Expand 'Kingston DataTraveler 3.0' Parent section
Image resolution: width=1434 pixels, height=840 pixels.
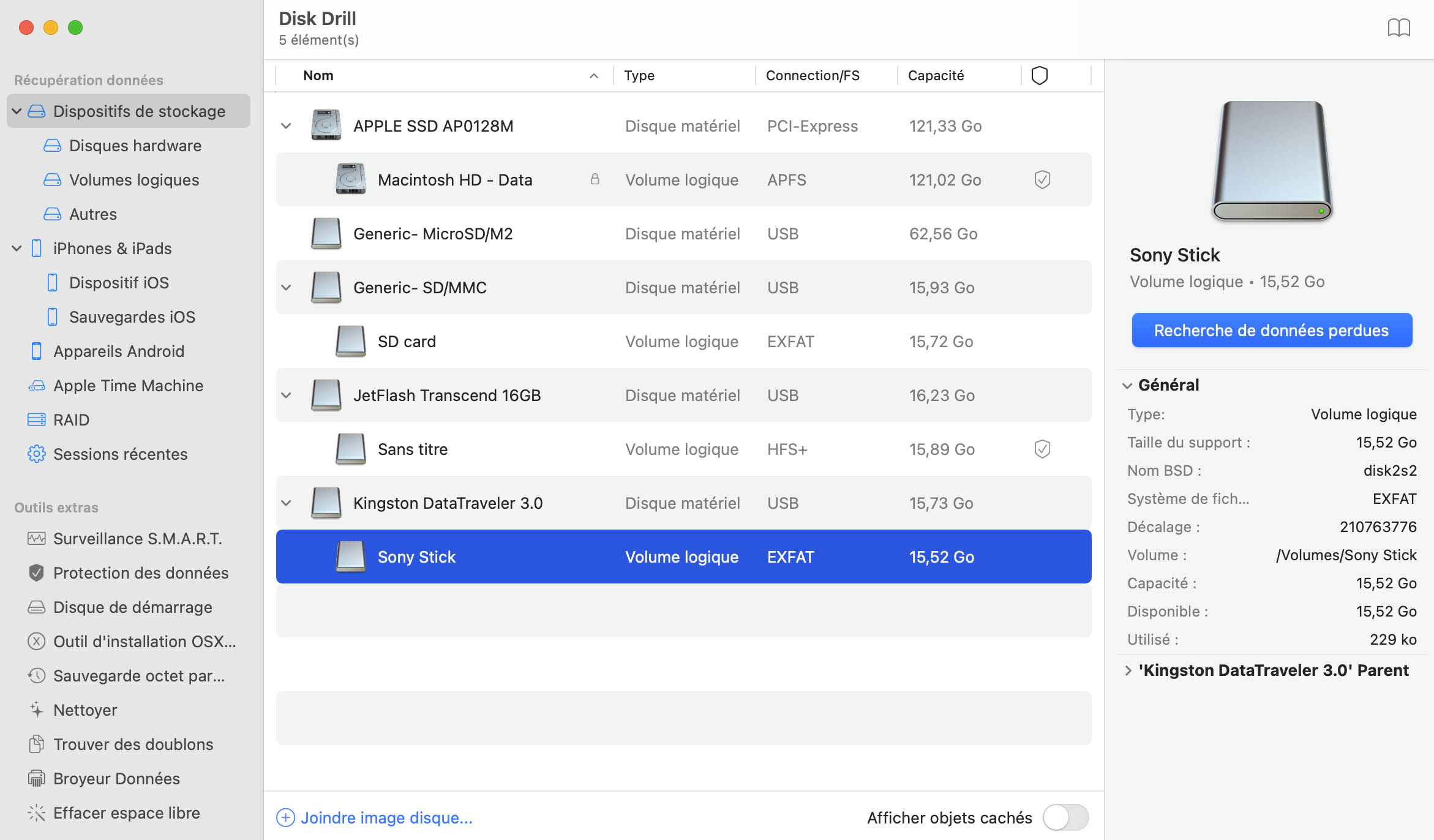point(1128,670)
